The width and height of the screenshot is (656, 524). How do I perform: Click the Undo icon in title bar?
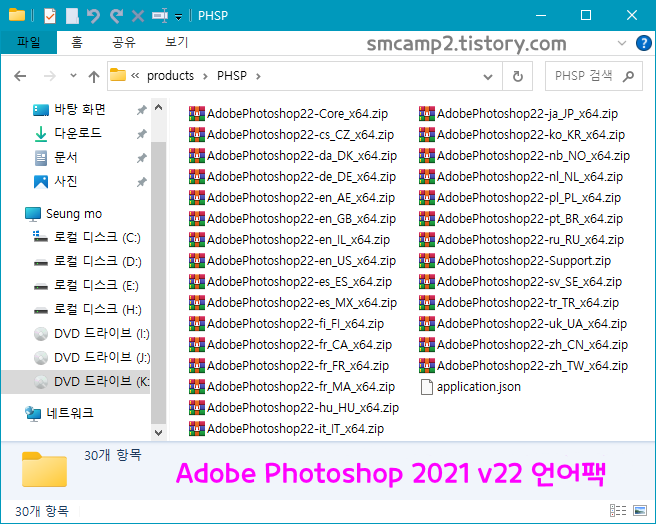click(x=94, y=16)
